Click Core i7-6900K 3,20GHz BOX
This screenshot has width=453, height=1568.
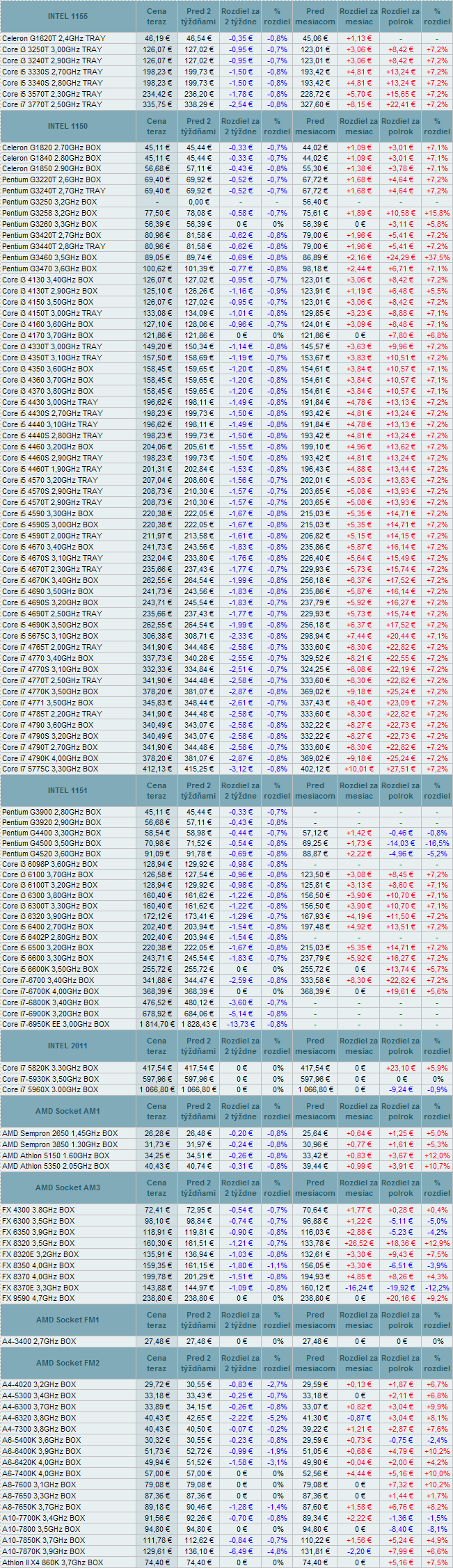(51, 1014)
